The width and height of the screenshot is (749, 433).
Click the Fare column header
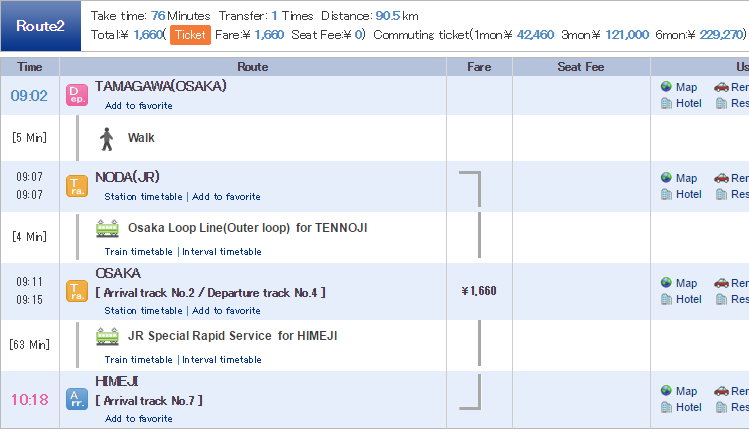(479, 67)
